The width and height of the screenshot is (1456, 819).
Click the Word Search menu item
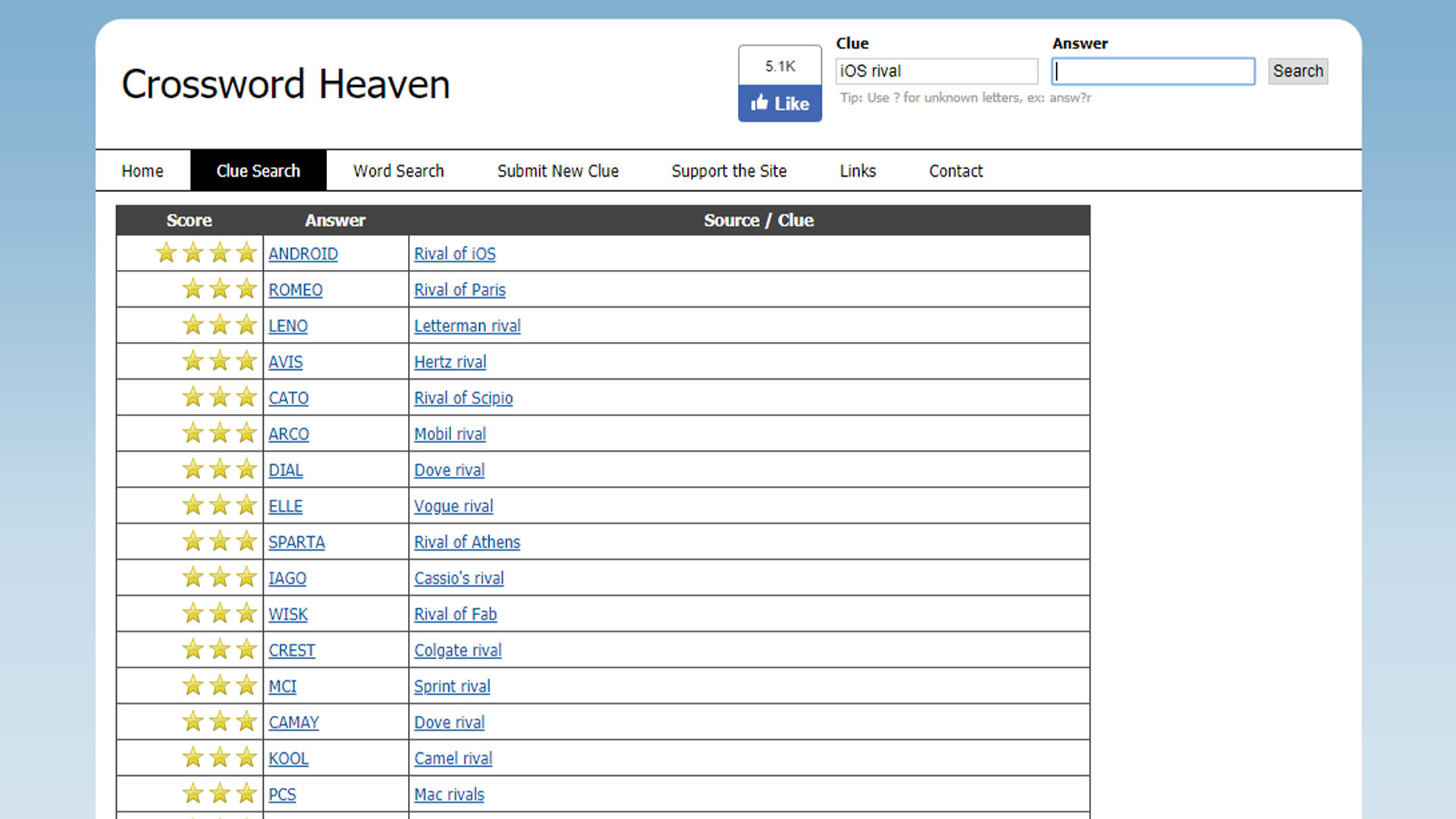(x=400, y=171)
